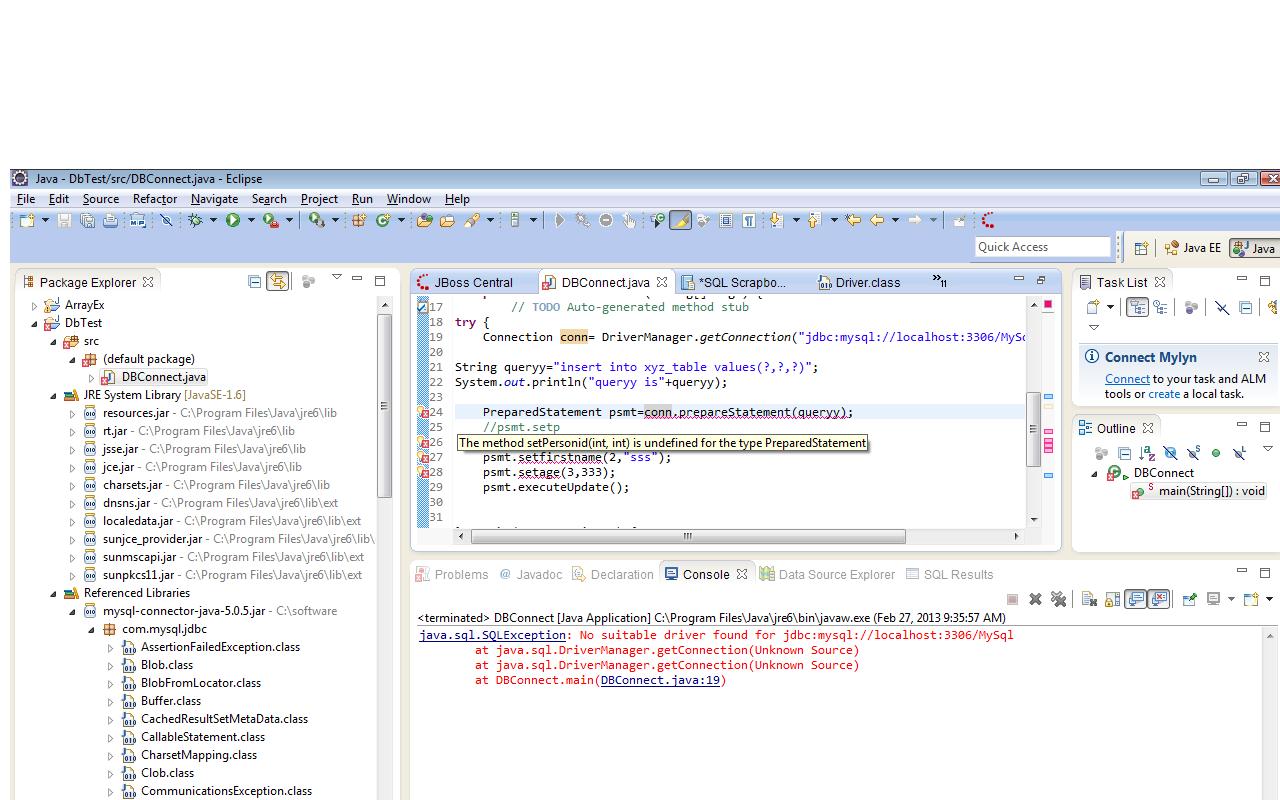Click the Quick Access search field

coord(1043,247)
